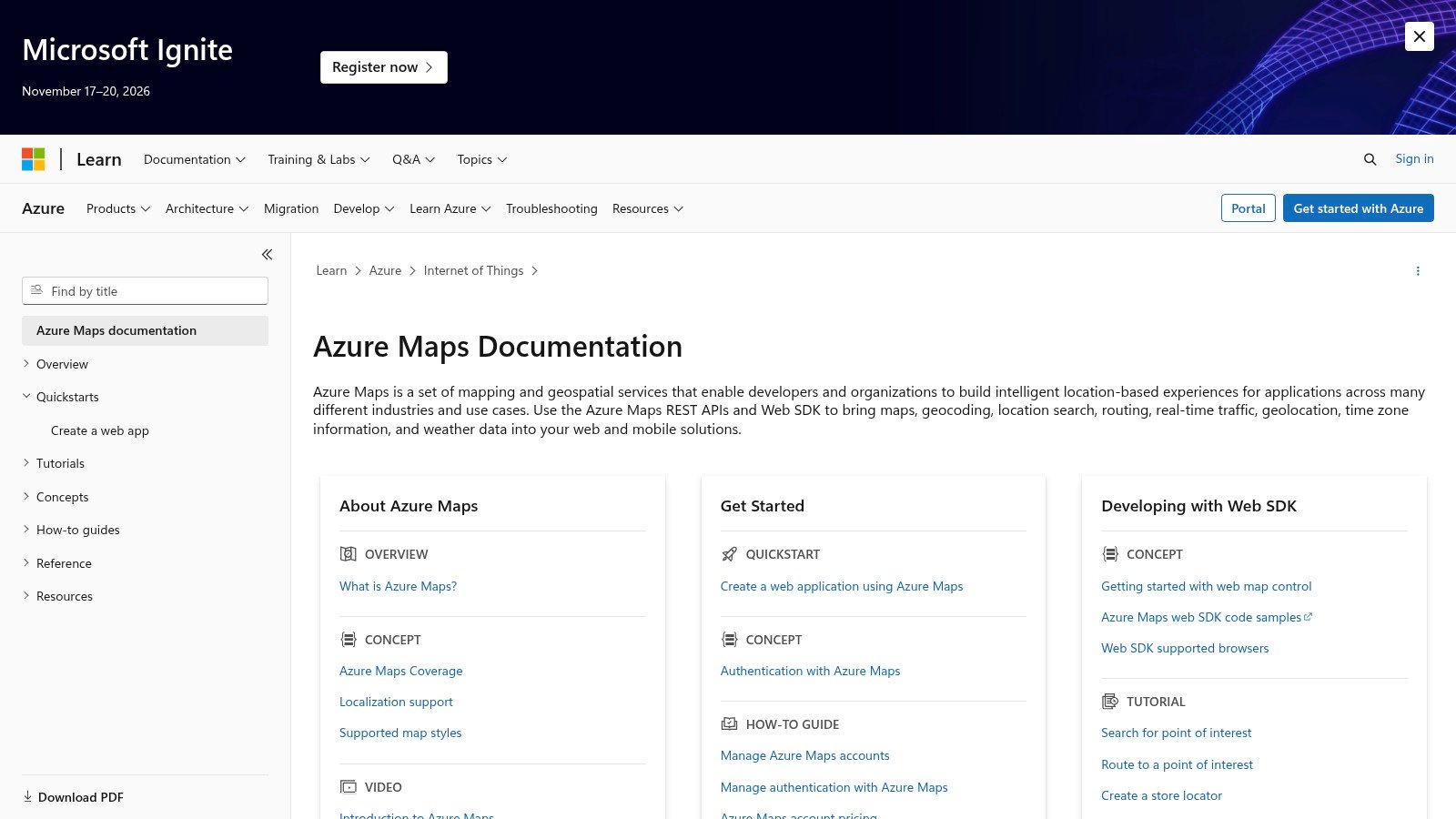Screen dimensions: 1456x819
Task: Close the Microsoft Ignite banner
Action: tap(1419, 36)
